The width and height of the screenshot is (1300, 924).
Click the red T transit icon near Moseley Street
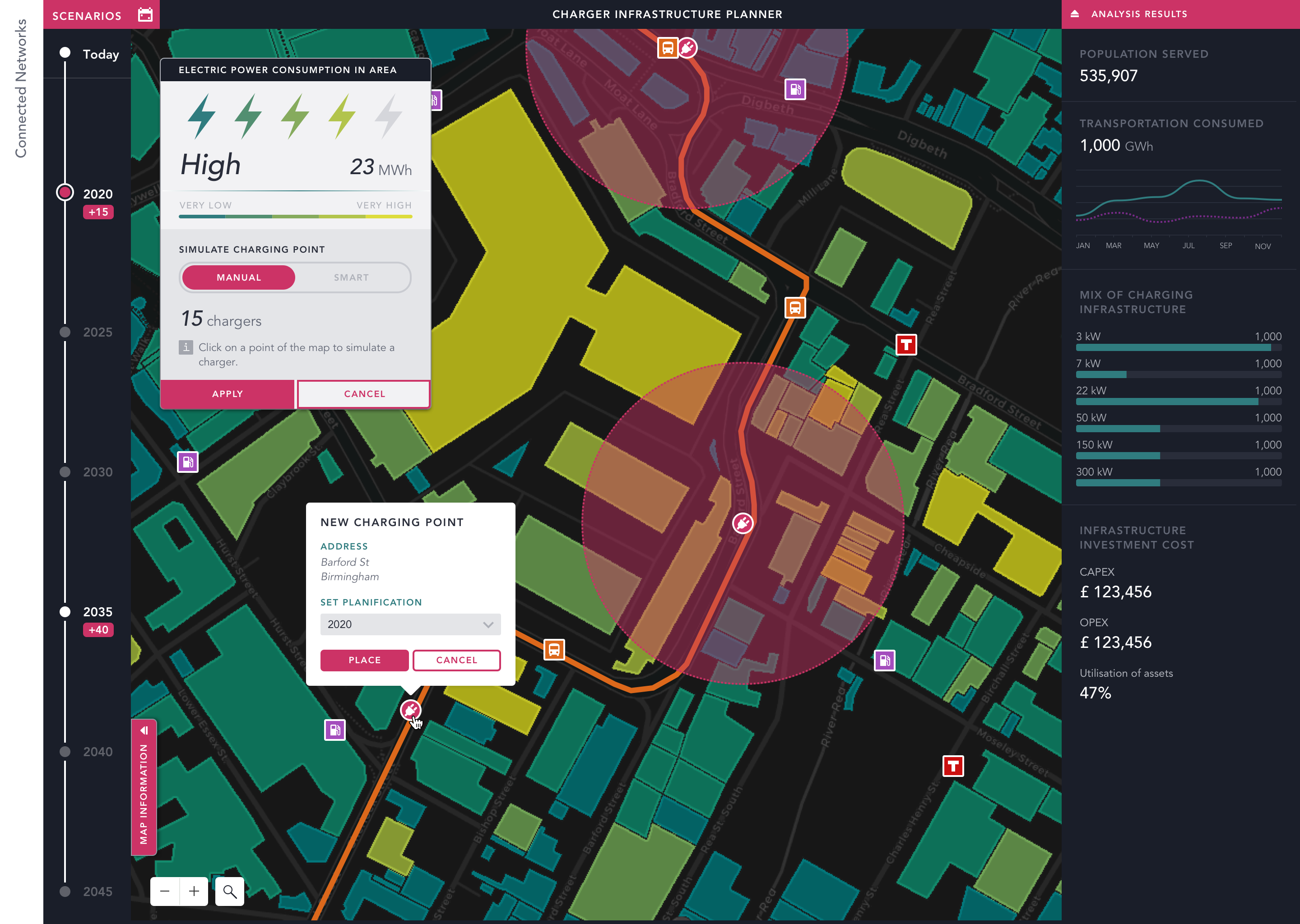coord(954,767)
